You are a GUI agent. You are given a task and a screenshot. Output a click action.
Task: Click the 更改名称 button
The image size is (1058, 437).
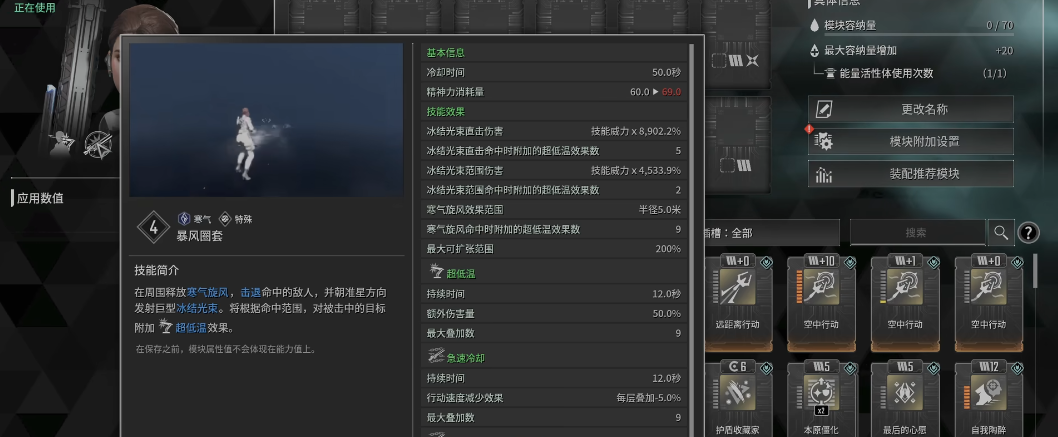[910, 109]
